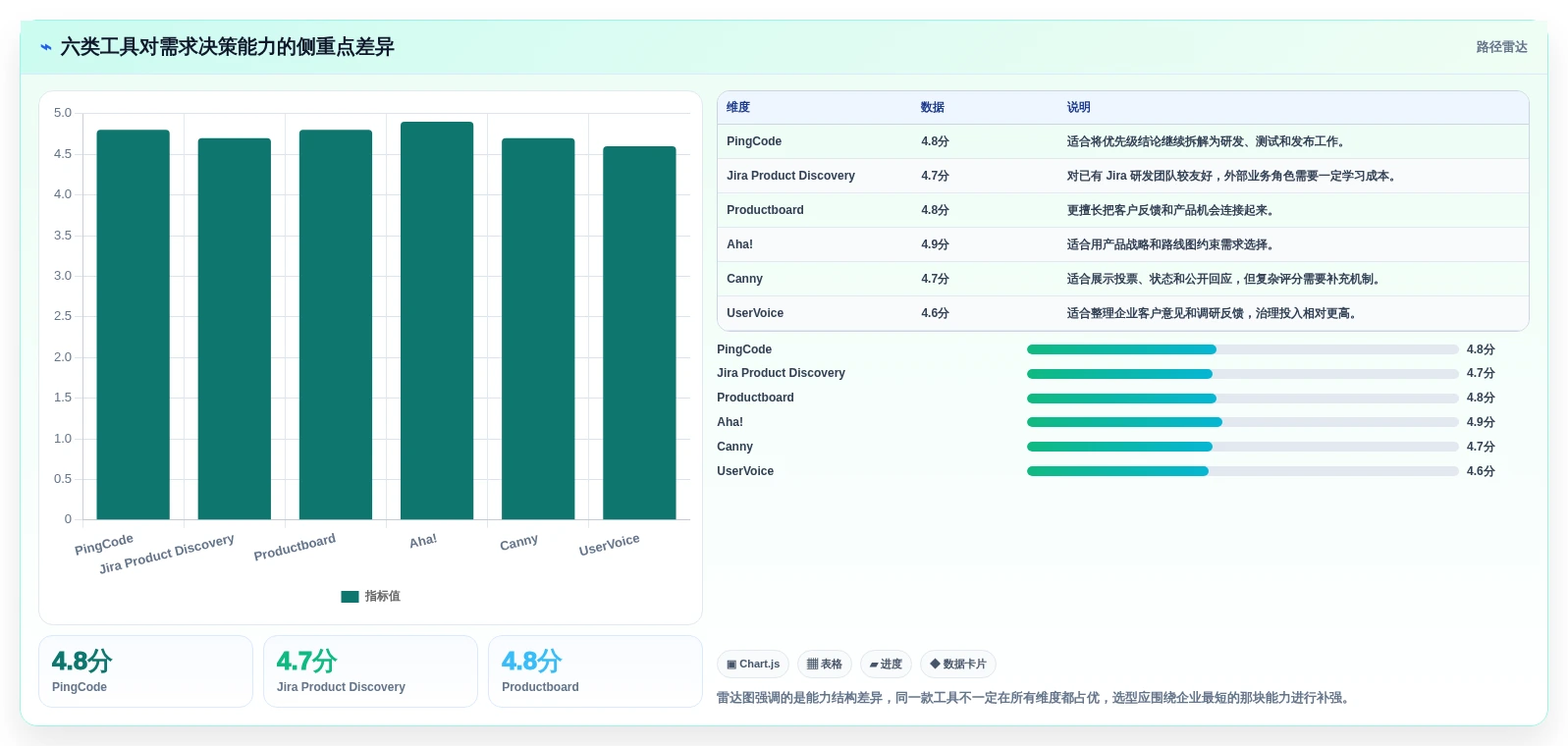Screen dimensions: 1568x746
Task: Click the Aha! progress bar
Action: (x=1242, y=422)
